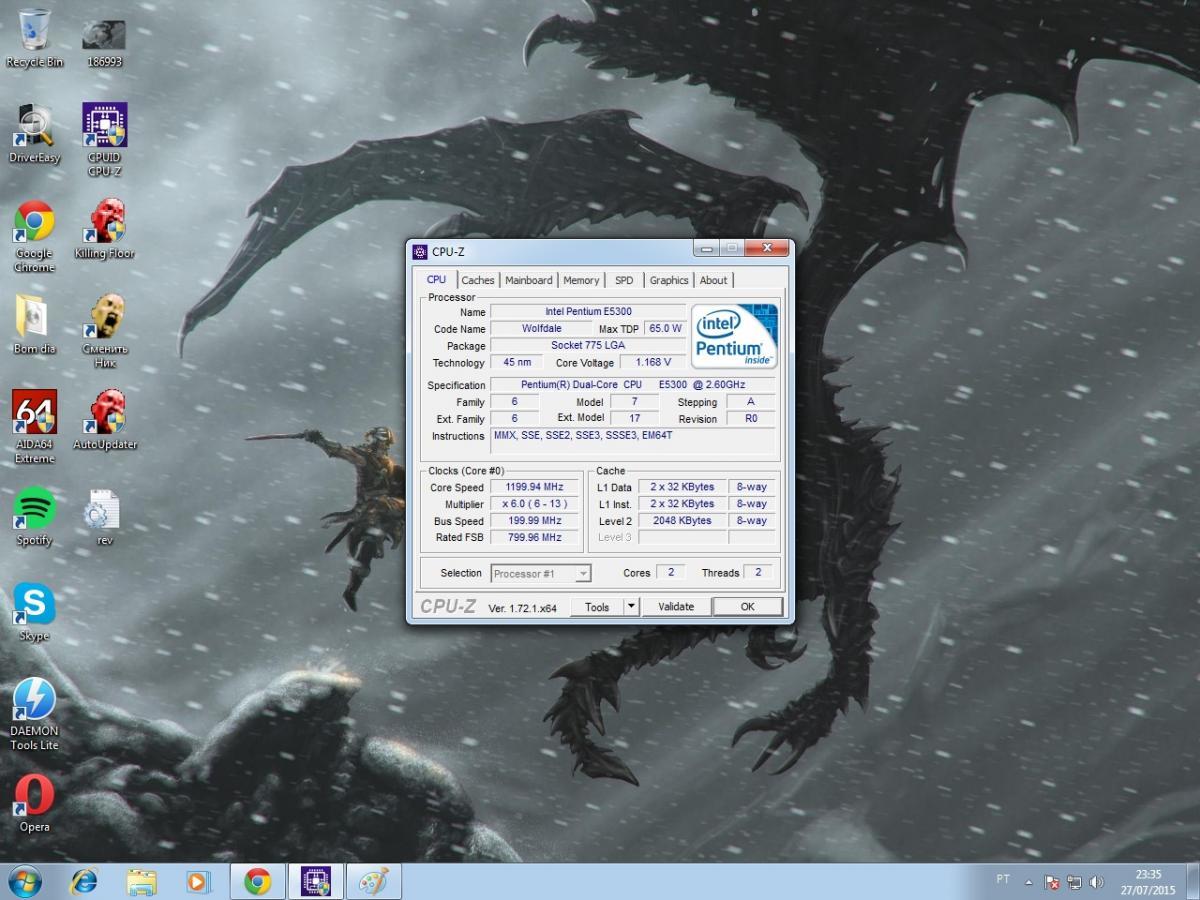Open the Memory tab
1200x900 pixels.
[x=581, y=280]
